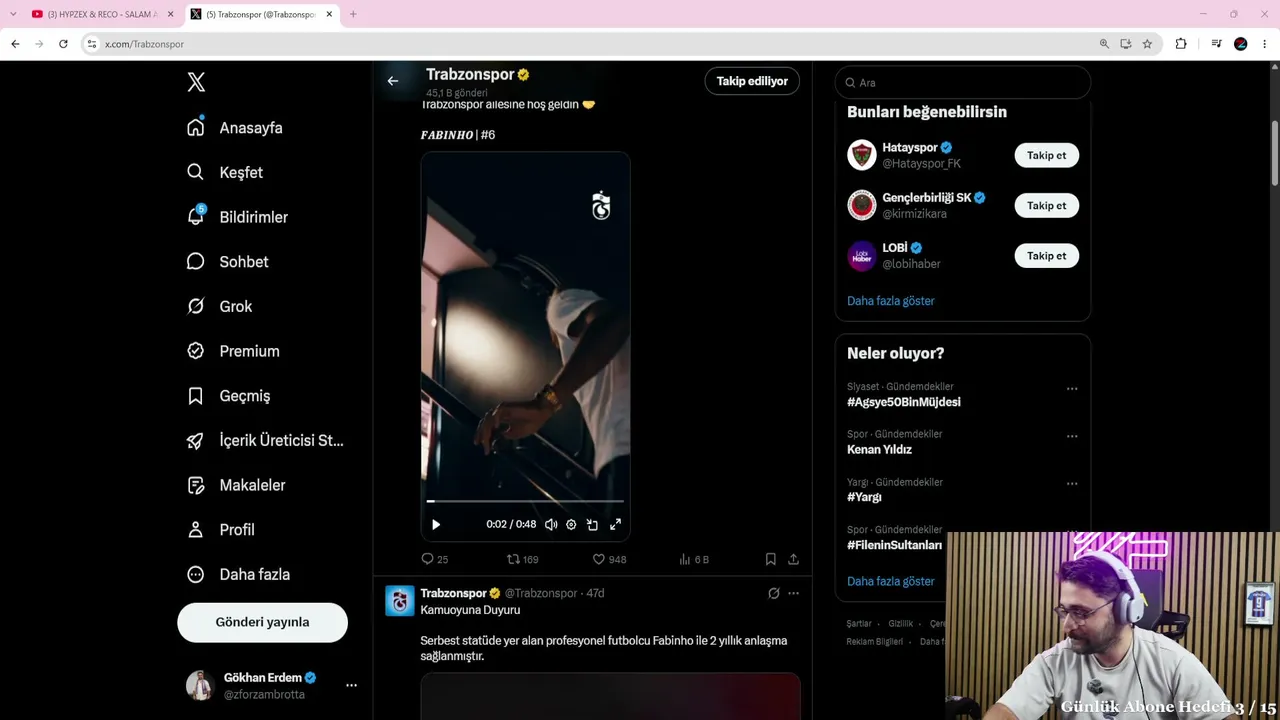
Task: Open video in picture-in-picture
Action: point(592,524)
